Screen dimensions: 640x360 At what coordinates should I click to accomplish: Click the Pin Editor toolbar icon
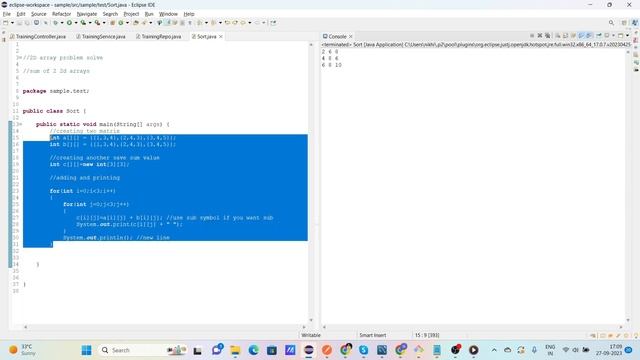coord(273,23)
